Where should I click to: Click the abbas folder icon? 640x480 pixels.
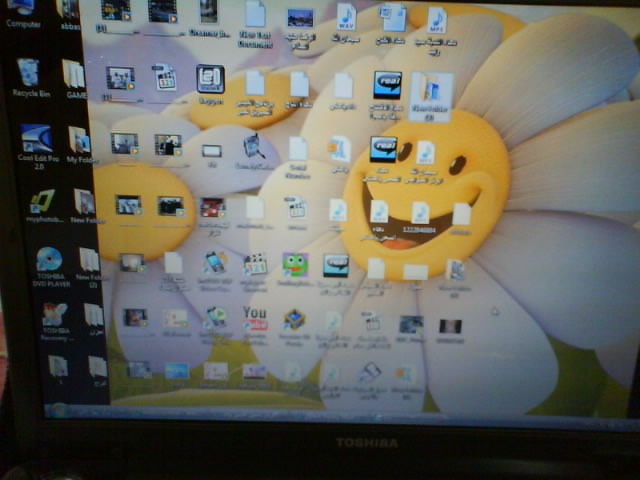[69, 10]
